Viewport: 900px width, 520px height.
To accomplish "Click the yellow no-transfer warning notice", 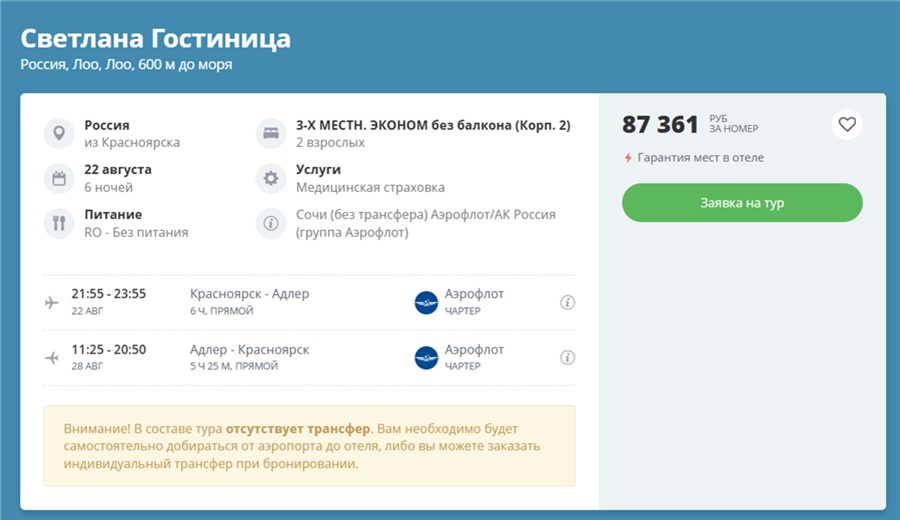I will 309,445.
